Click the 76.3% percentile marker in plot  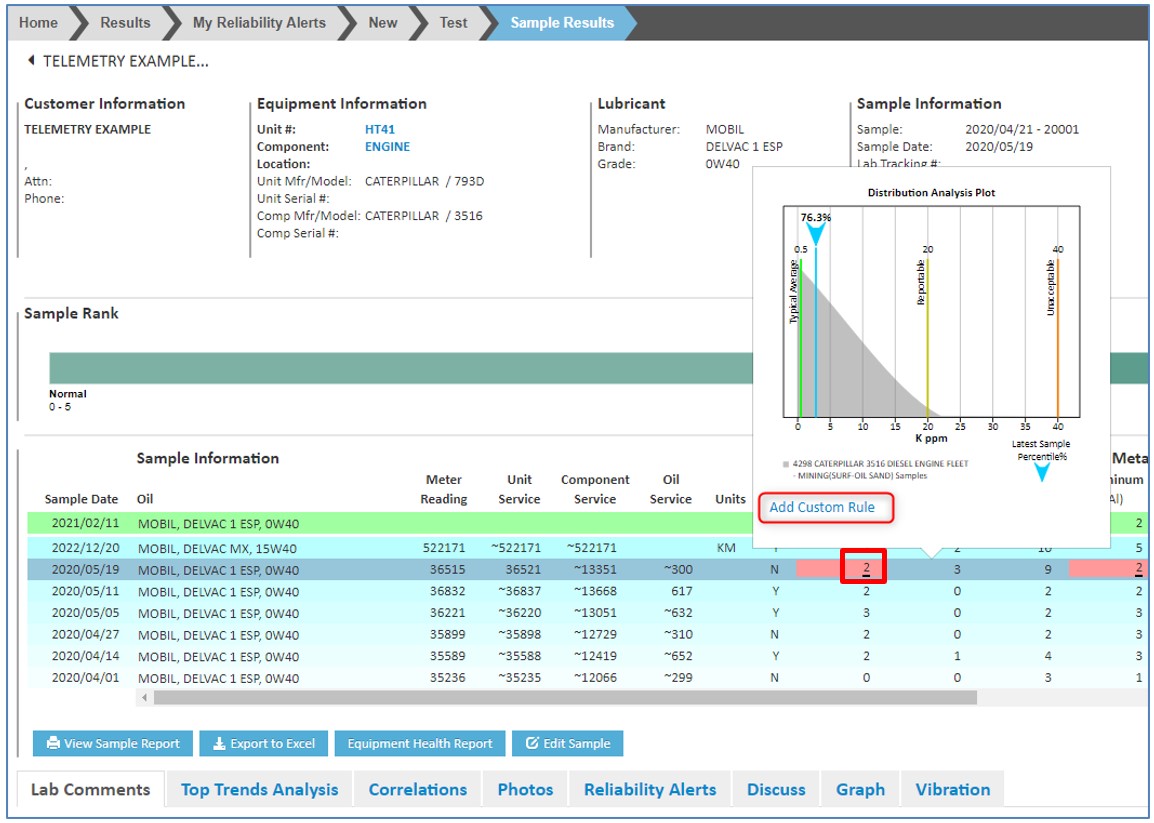(x=816, y=234)
